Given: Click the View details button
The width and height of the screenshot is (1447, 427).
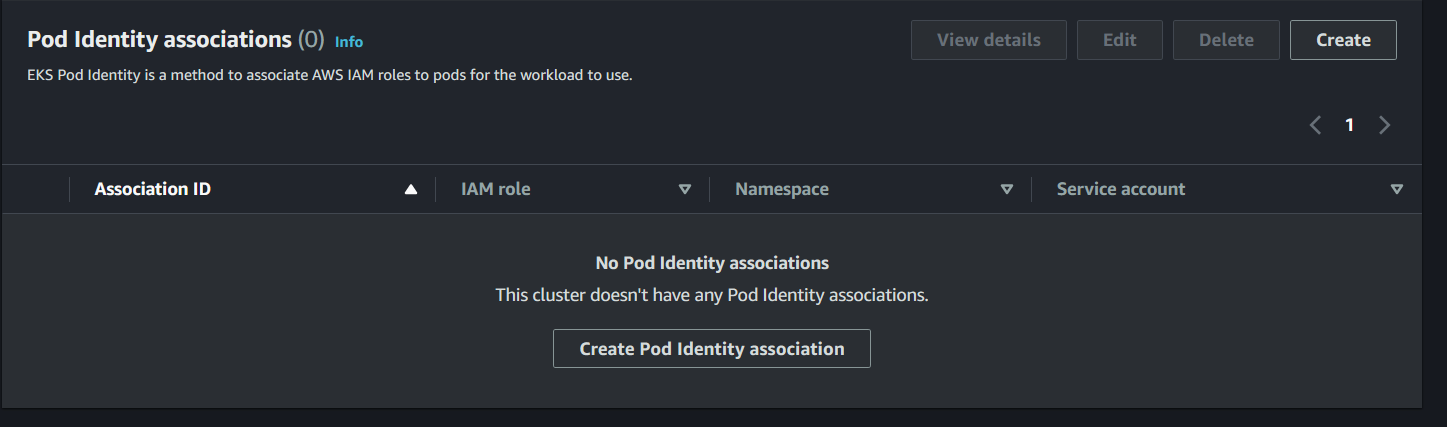Looking at the screenshot, I should 988,40.
